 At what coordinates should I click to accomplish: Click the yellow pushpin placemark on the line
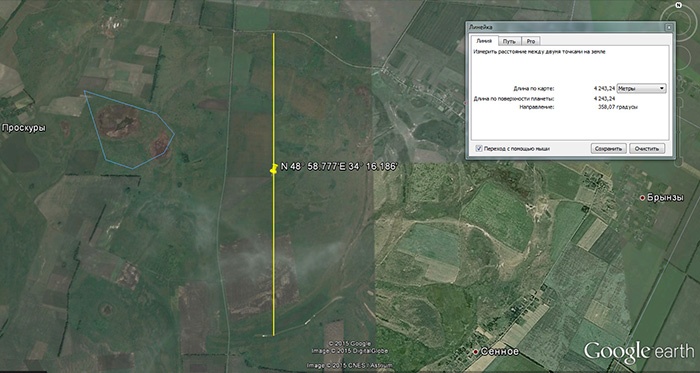274,169
